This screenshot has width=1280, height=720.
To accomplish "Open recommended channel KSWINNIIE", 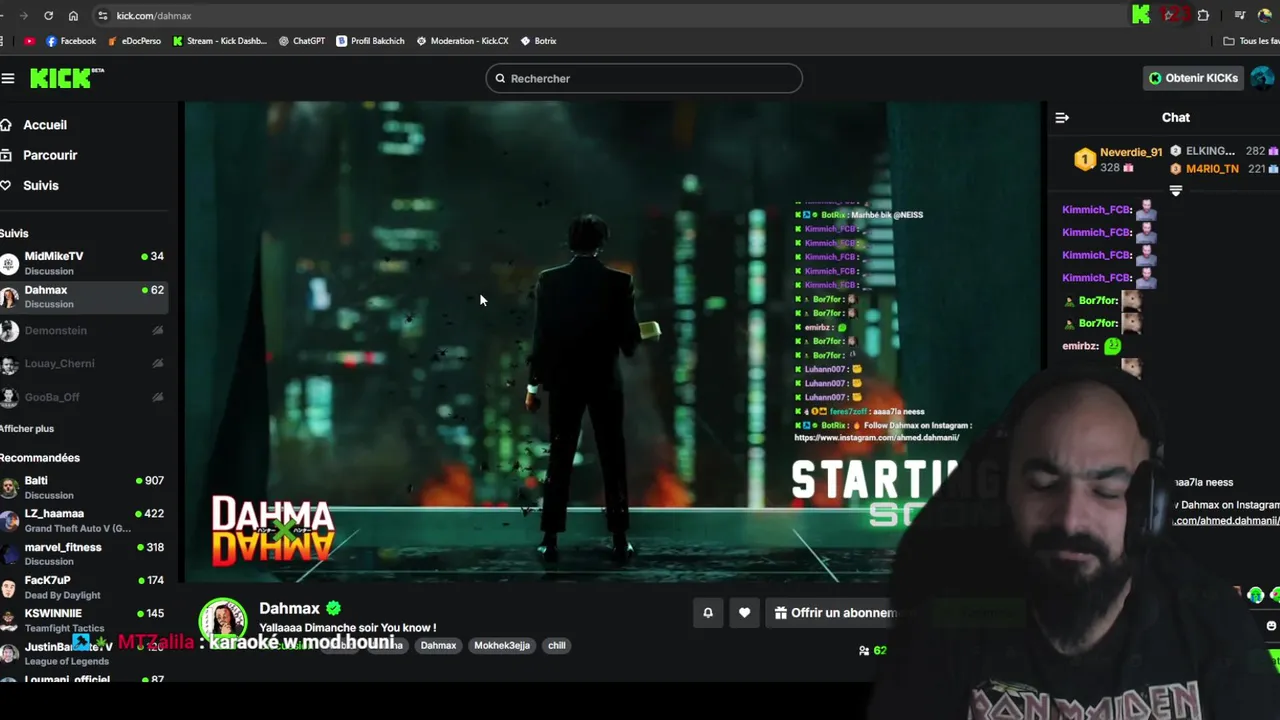I will 84,620.
